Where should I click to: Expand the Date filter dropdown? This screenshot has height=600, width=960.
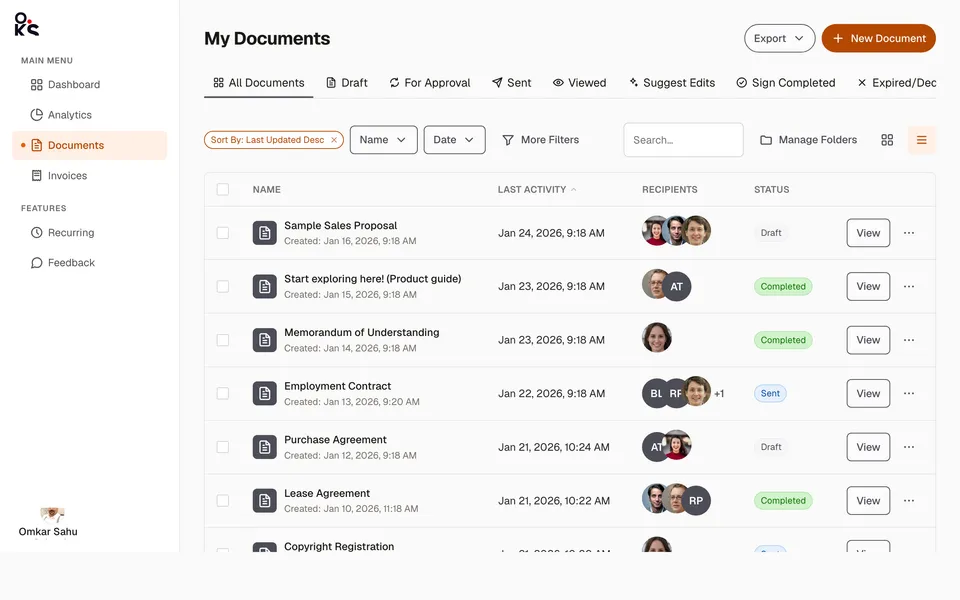pos(454,140)
